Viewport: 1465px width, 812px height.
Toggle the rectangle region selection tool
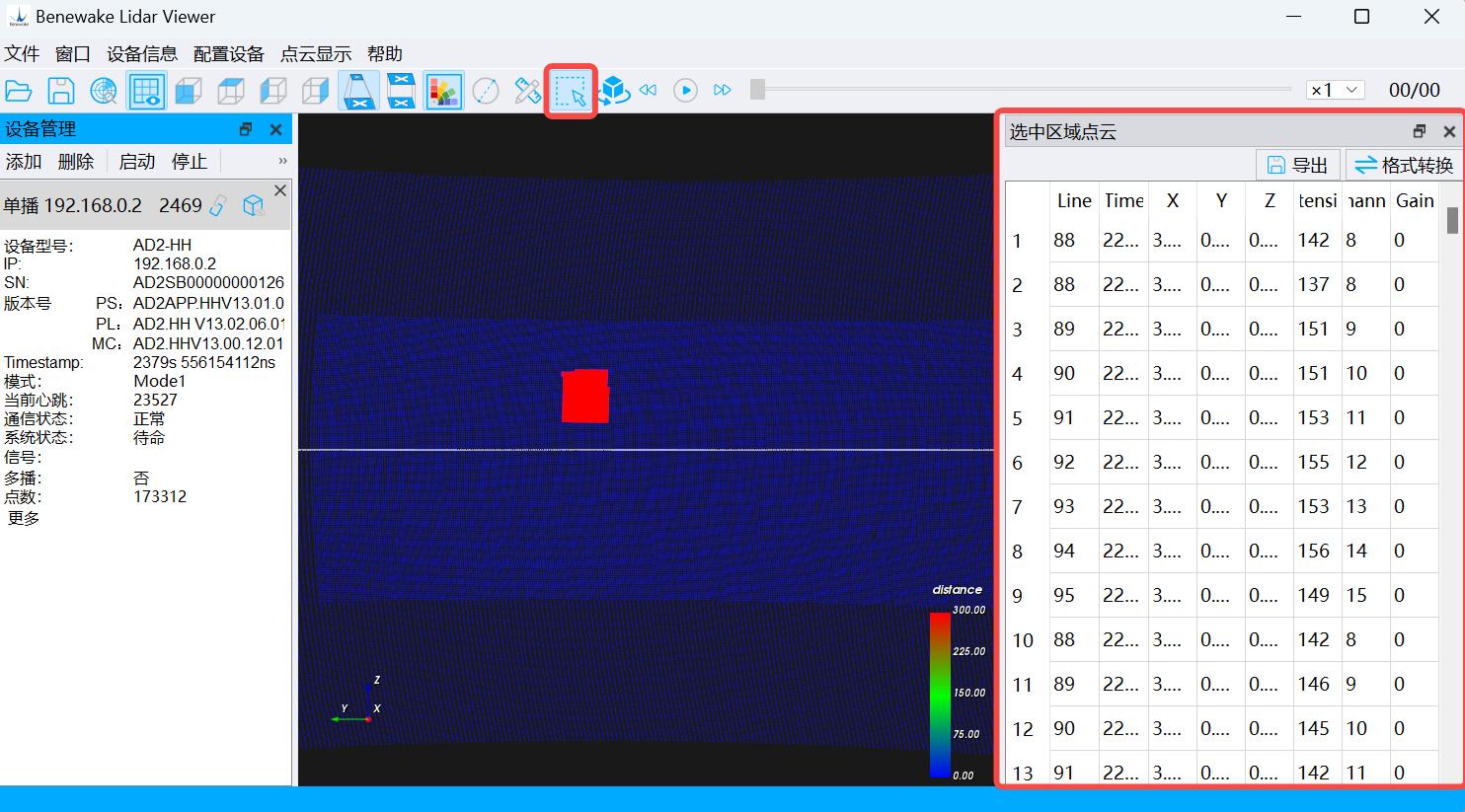point(571,91)
